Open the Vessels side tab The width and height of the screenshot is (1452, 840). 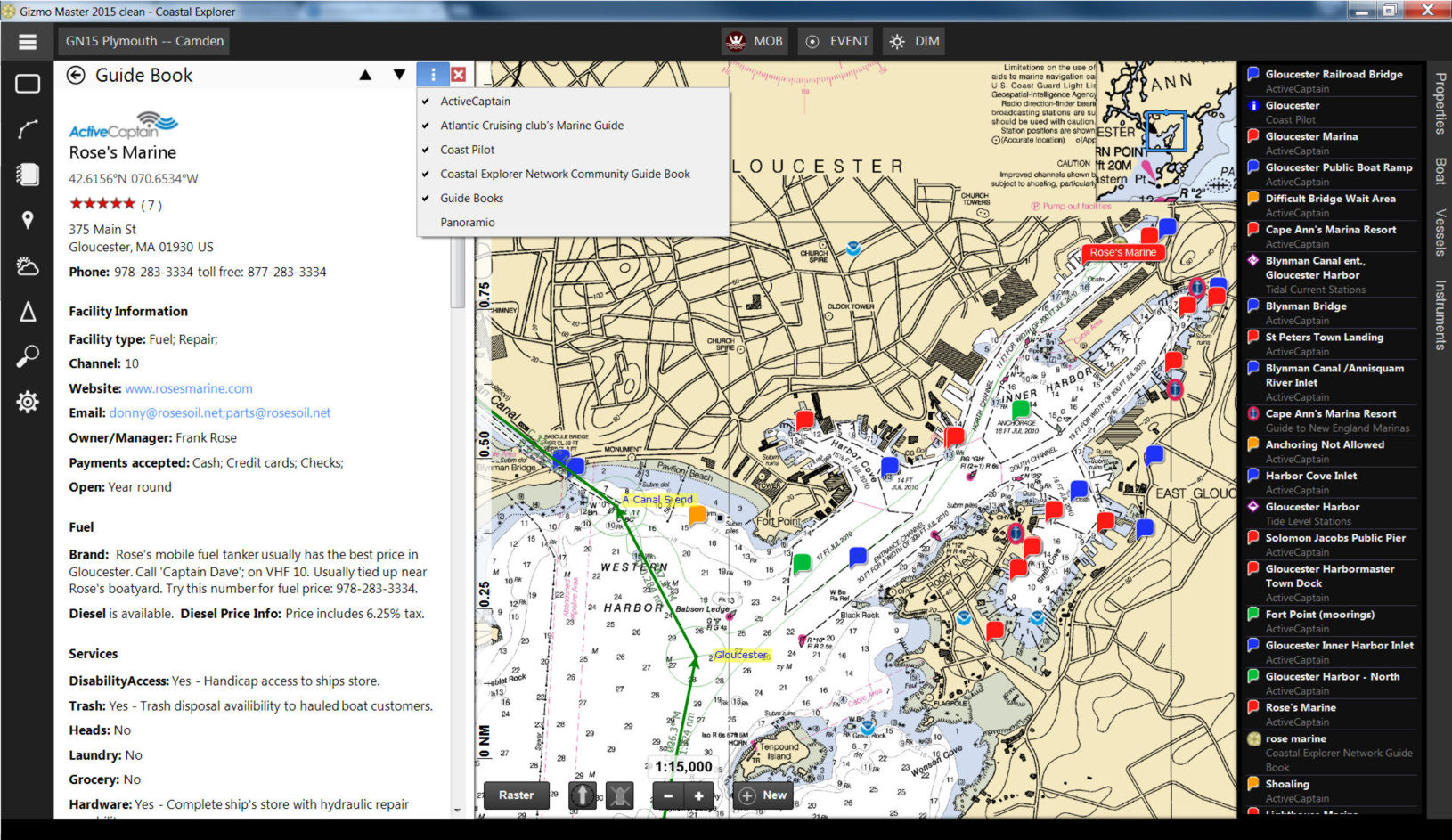point(1440,232)
